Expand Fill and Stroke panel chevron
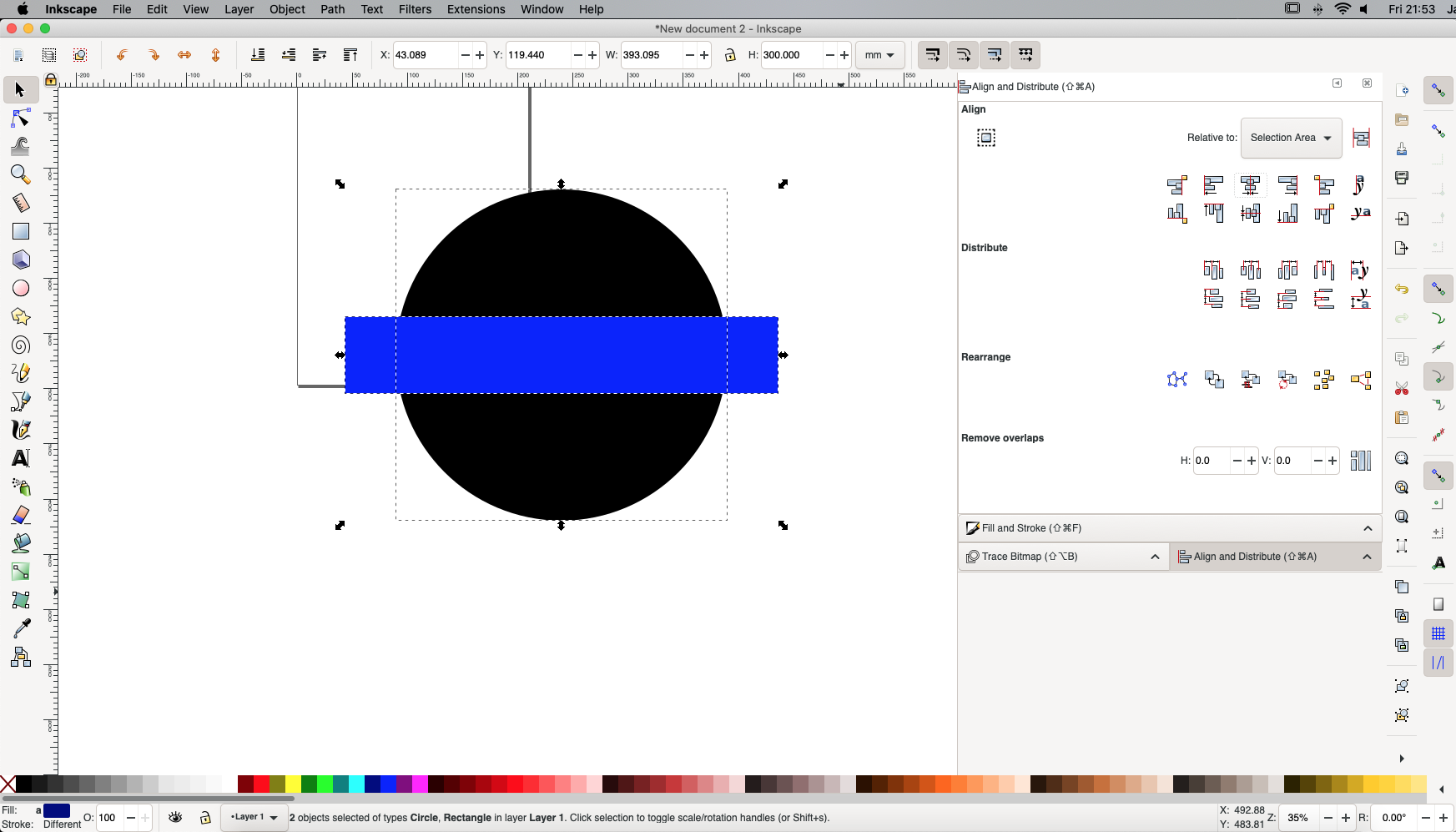This screenshot has height=832, width=1456. click(1368, 528)
